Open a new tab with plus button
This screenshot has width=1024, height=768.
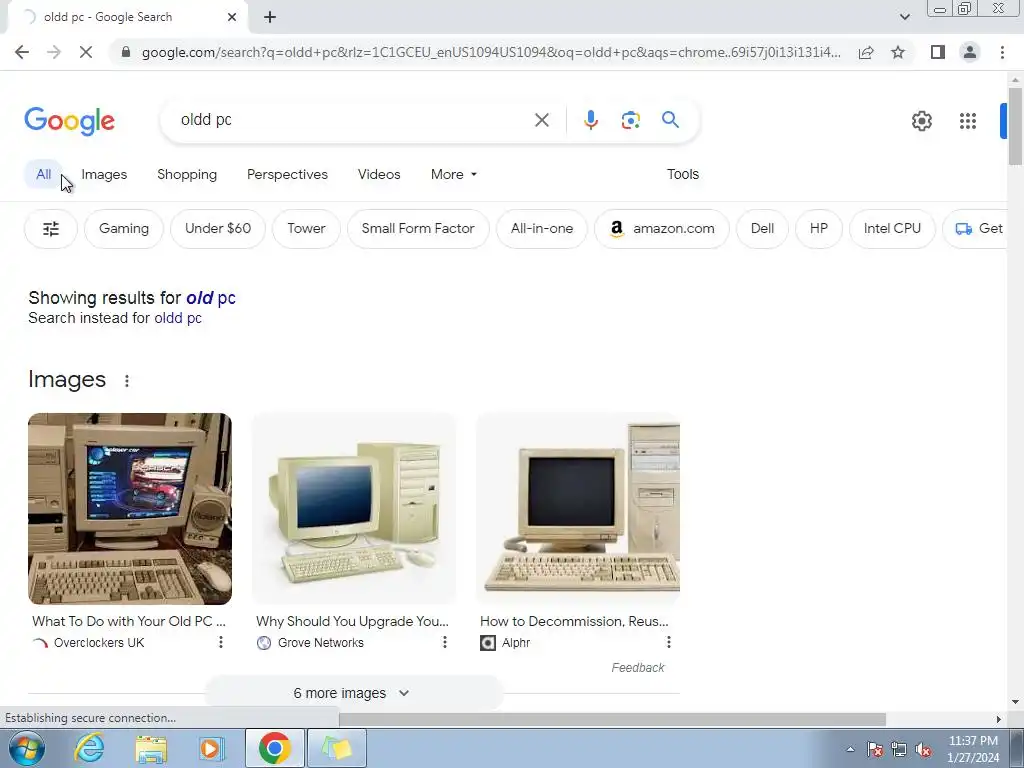[x=270, y=17]
